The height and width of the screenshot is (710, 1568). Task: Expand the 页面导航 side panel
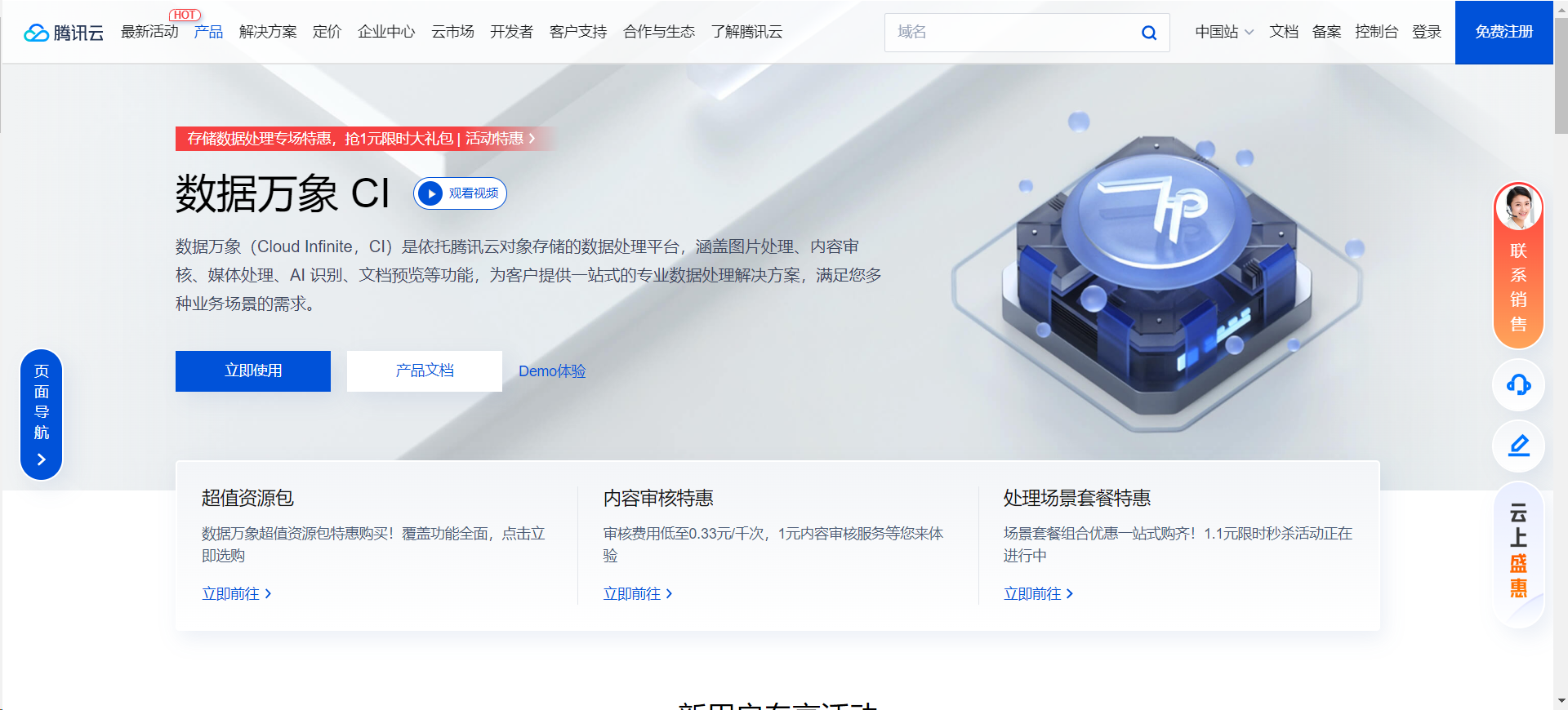tap(42, 414)
